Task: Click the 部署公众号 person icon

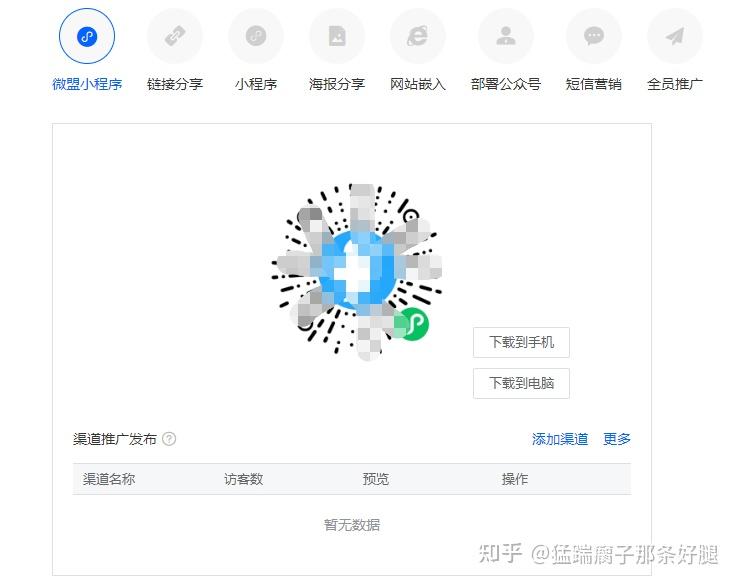Action: tap(506, 36)
